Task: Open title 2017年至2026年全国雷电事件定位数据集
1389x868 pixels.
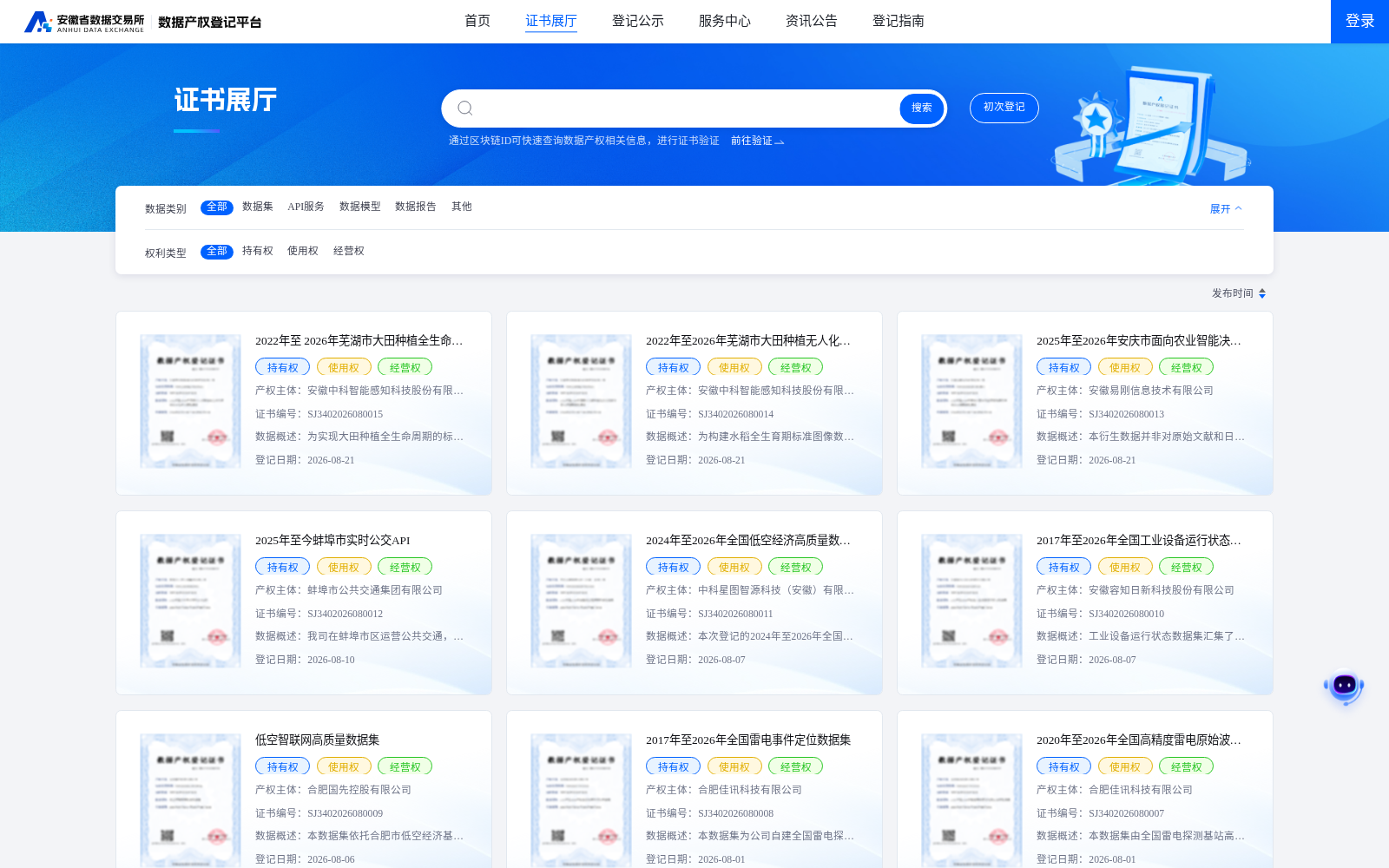Action: [748, 740]
